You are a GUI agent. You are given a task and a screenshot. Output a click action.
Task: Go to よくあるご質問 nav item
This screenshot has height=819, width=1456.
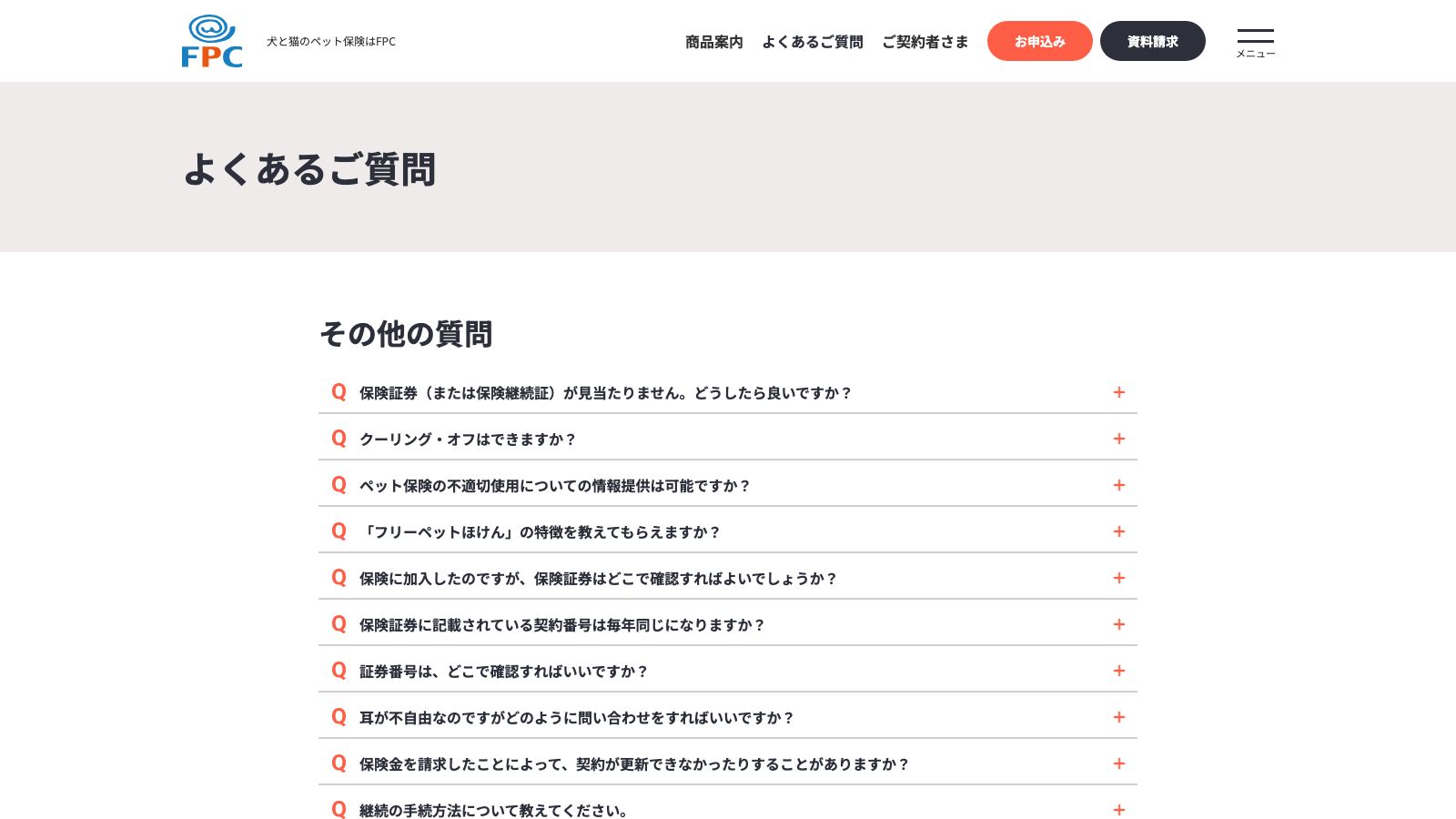click(x=813, y=42)
